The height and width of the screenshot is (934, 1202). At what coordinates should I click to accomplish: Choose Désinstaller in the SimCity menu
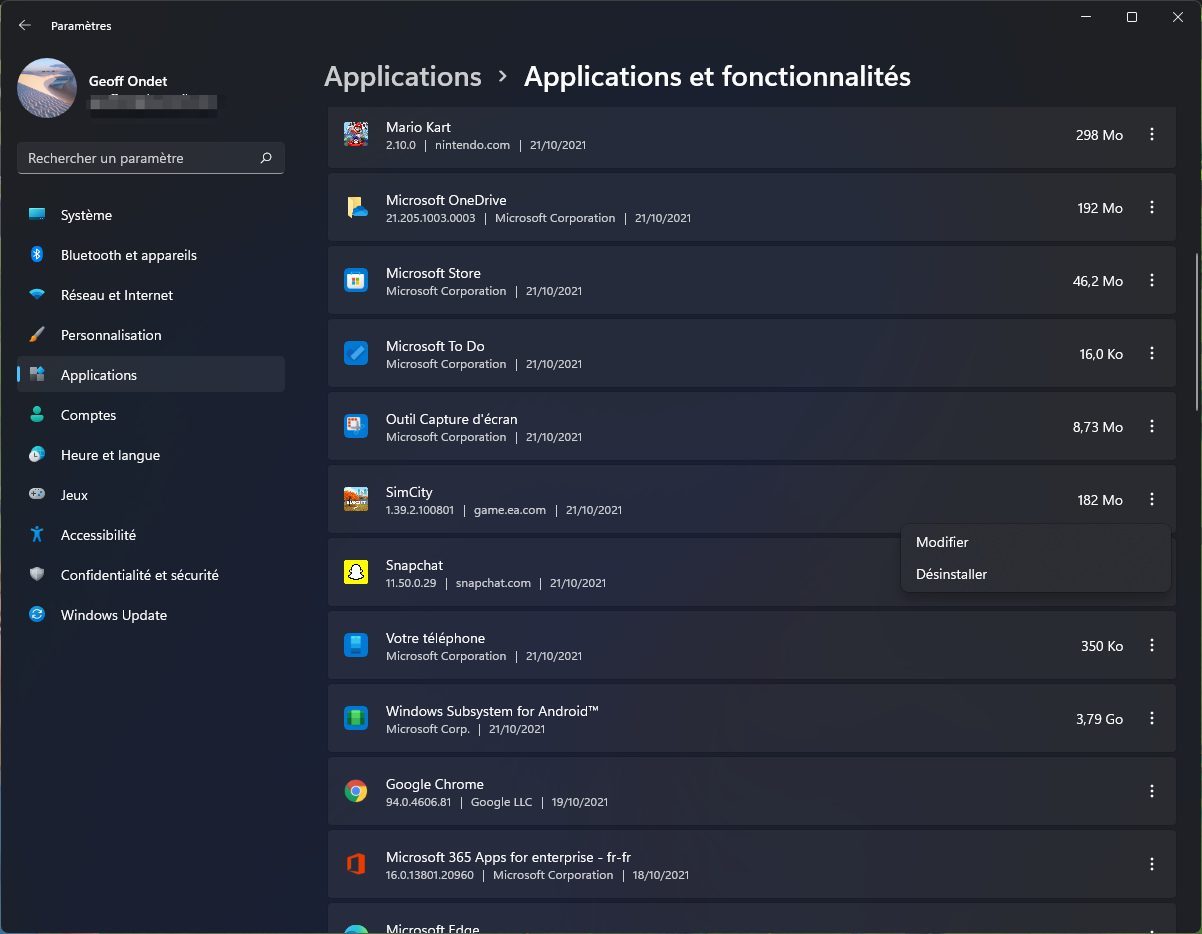pyautogui.click(x=1035, y=574)
